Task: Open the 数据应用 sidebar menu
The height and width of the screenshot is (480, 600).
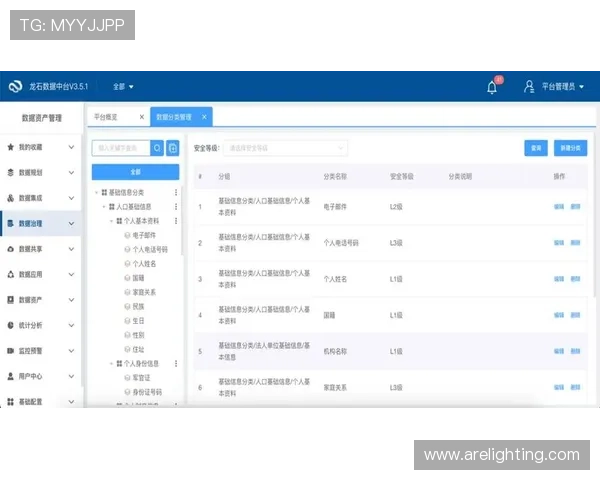Action: (41, 274)
